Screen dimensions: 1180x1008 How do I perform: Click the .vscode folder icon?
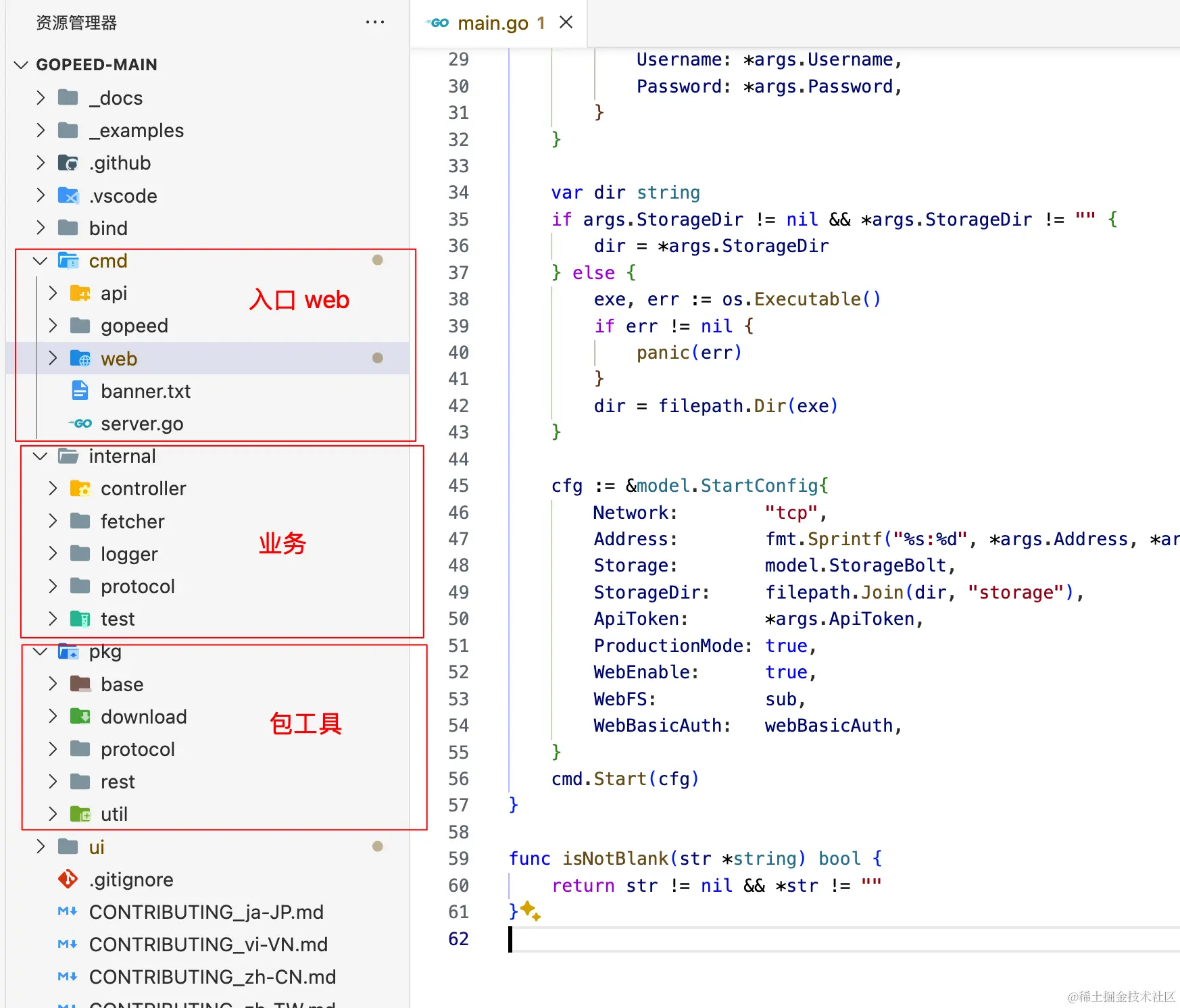pos(68,196)
